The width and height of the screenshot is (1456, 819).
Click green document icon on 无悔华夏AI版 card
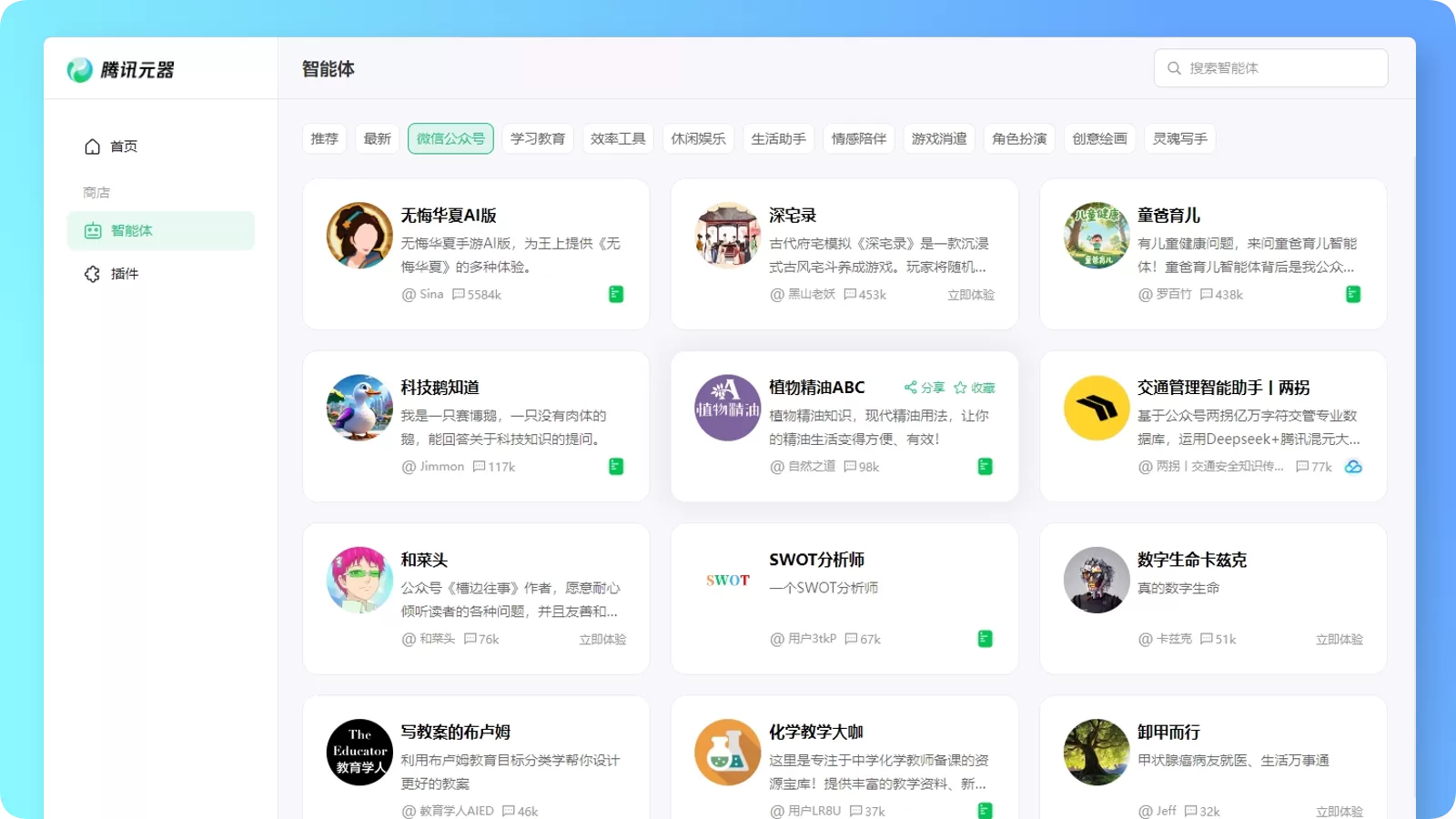point(616,294)
